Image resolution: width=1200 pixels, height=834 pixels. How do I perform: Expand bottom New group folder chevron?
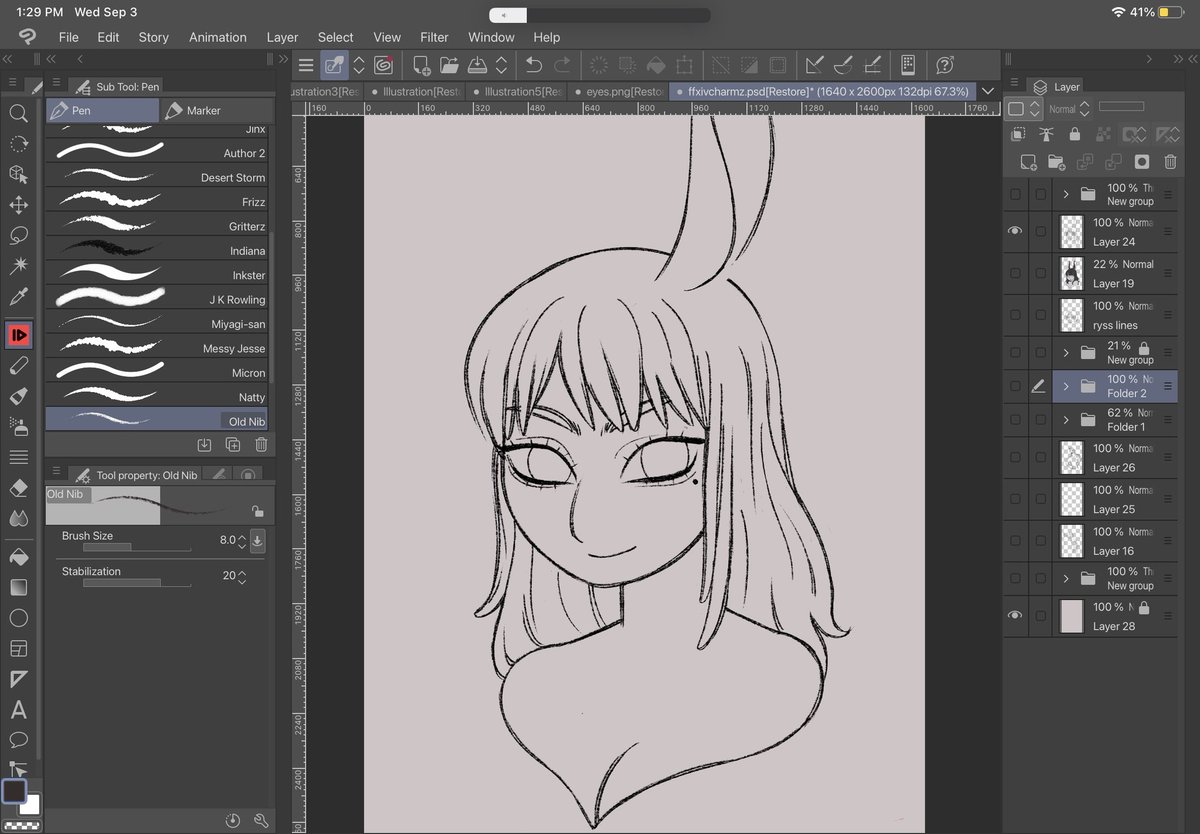[1066, 578]
